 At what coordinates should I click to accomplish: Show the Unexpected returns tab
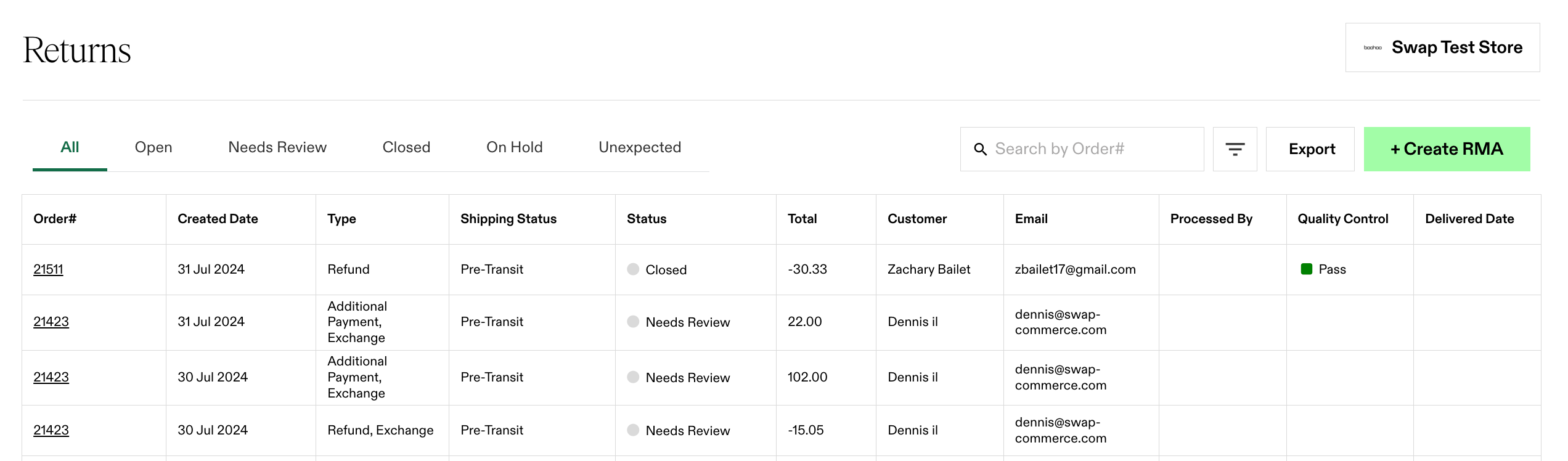640,147
